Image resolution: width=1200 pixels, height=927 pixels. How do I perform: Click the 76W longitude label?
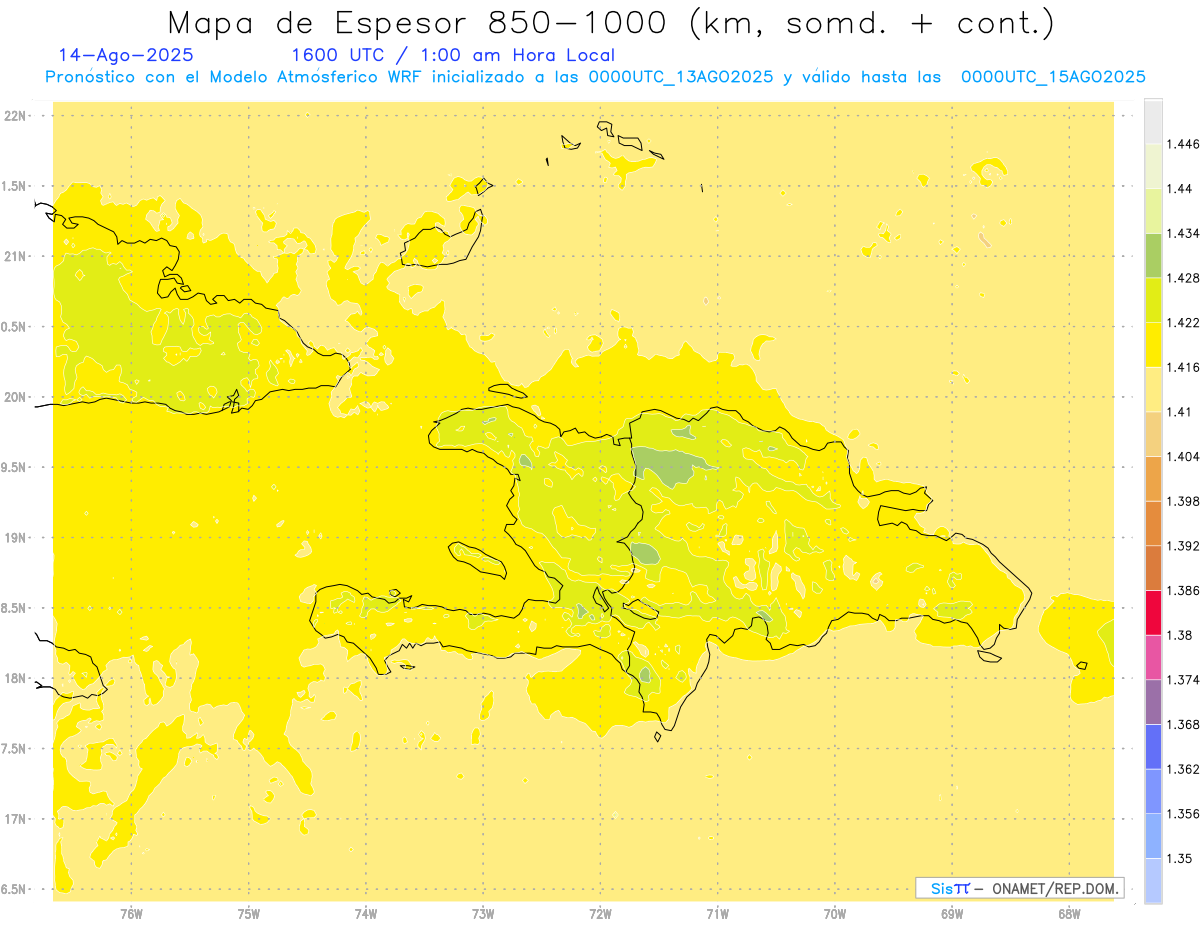point(131,914)
